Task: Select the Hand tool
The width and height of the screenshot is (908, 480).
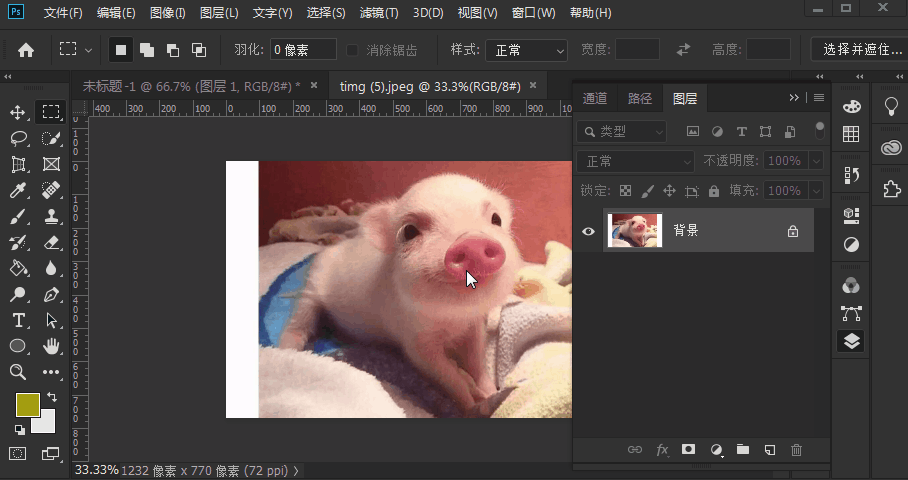Action: coord(51,346)
